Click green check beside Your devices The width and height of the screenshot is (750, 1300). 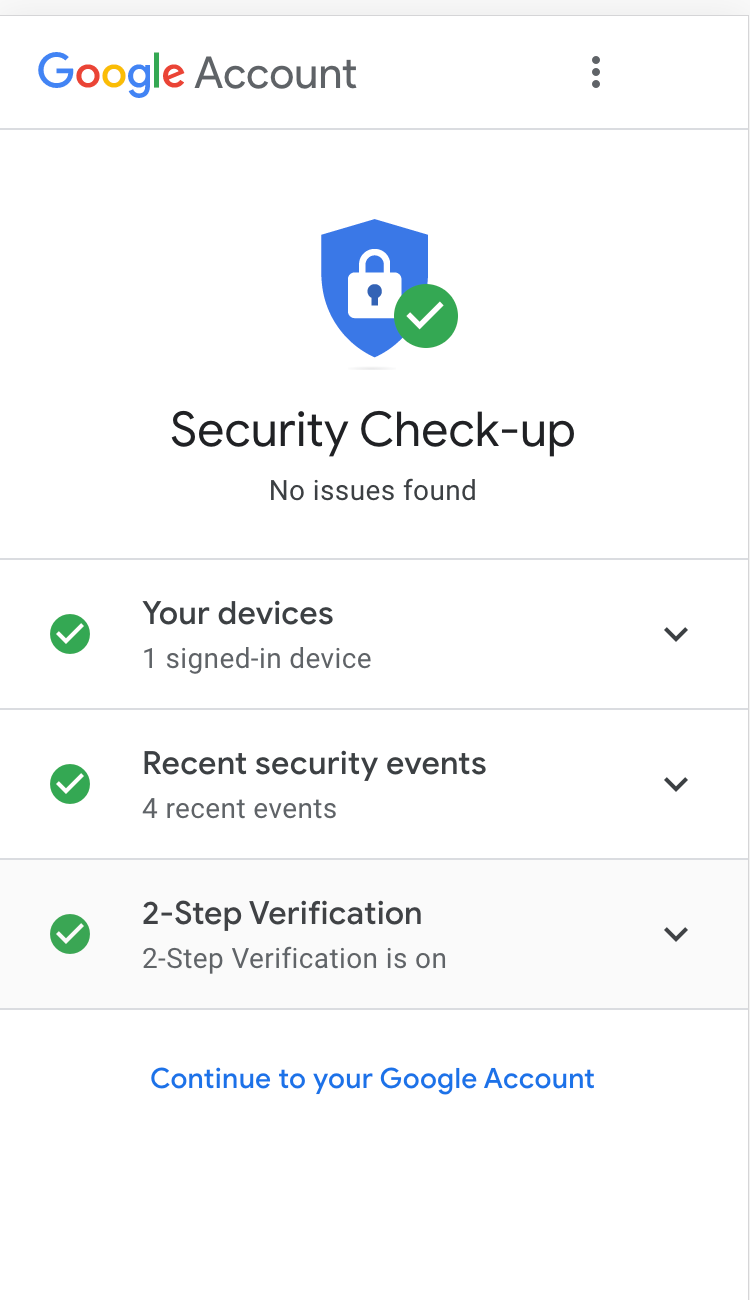(x=70, y=634)
